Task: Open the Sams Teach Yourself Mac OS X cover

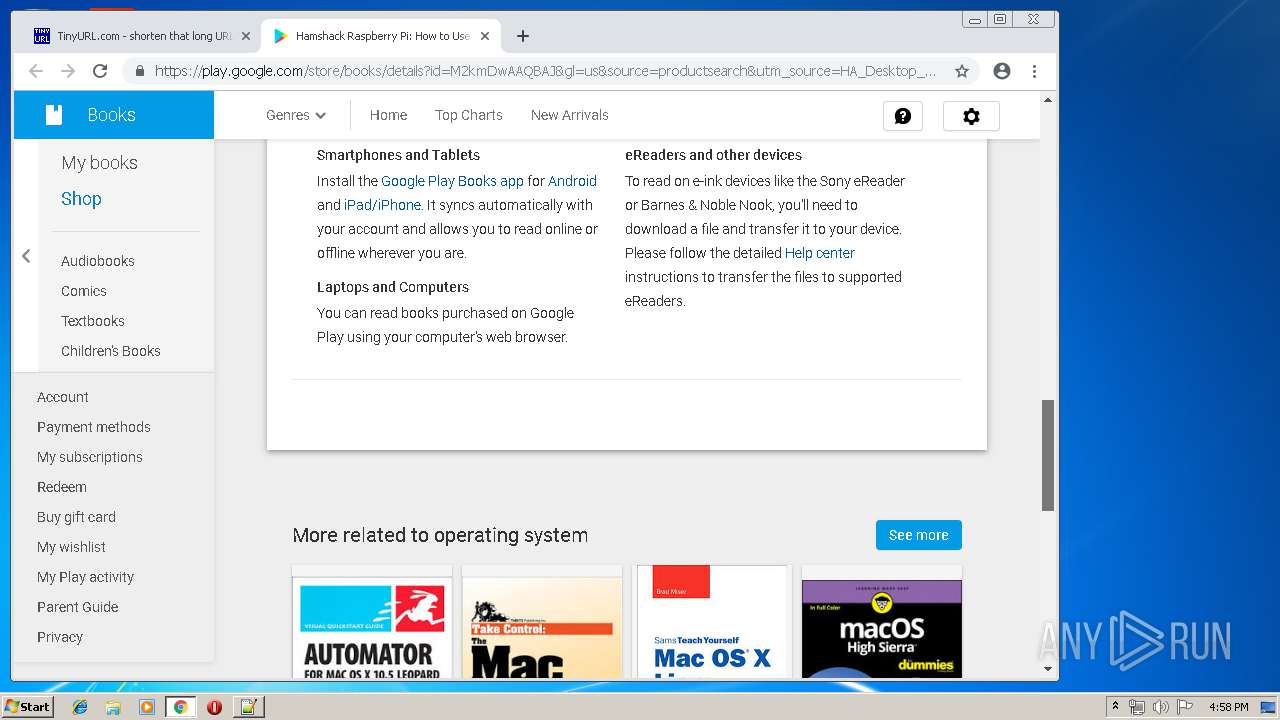Action: pos(712,622)
